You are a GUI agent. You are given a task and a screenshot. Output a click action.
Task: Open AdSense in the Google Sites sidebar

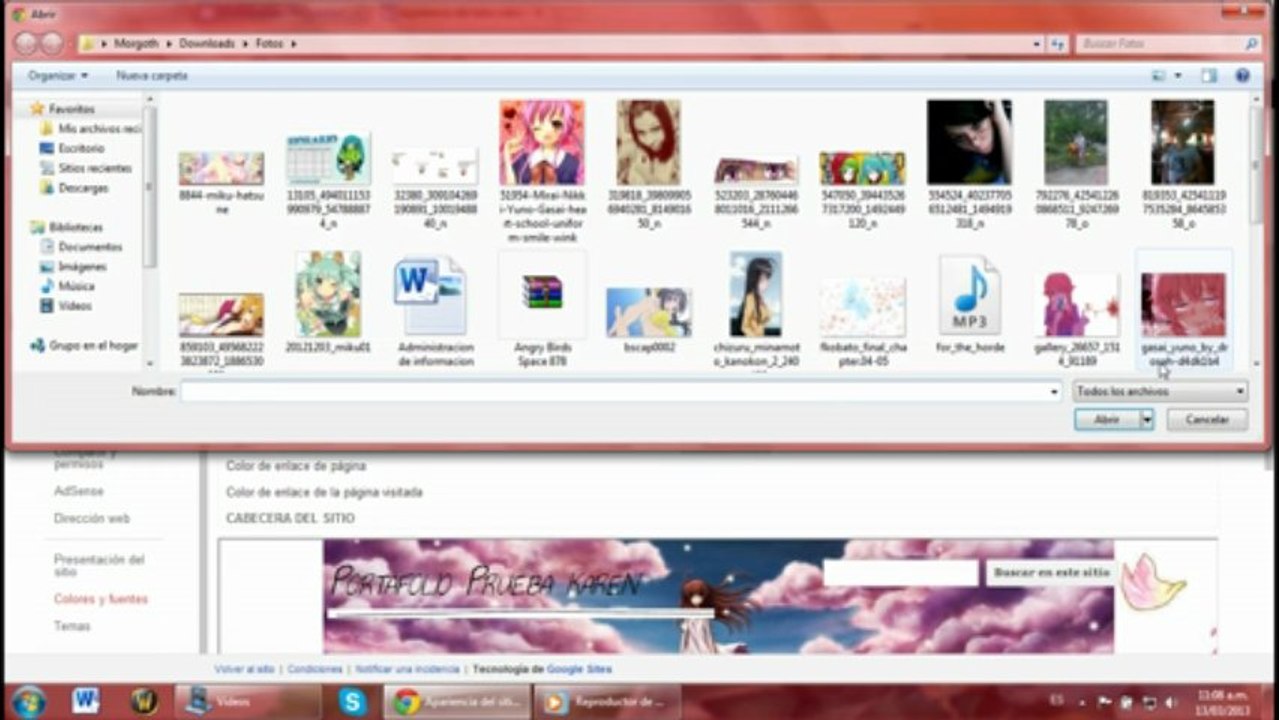coord(79,491)
